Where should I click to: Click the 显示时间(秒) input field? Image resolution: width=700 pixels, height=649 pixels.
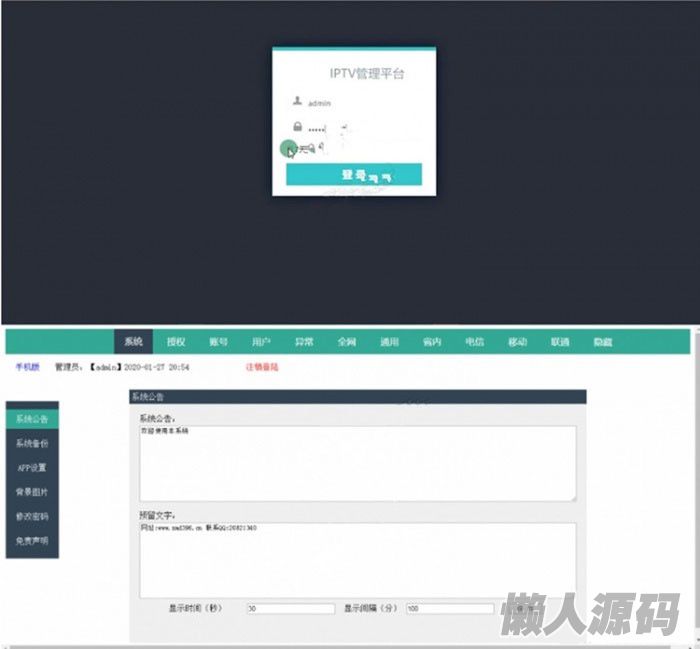click(291, 608)
